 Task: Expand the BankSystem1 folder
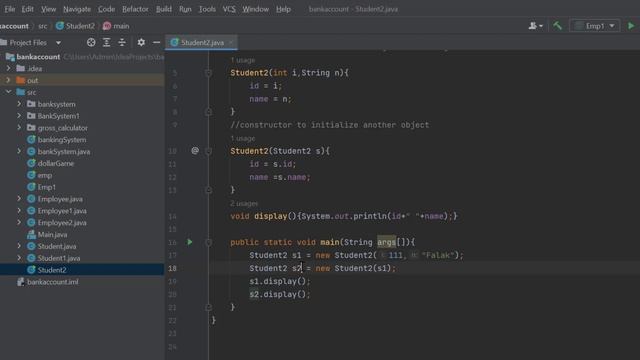tap(19, 116)
